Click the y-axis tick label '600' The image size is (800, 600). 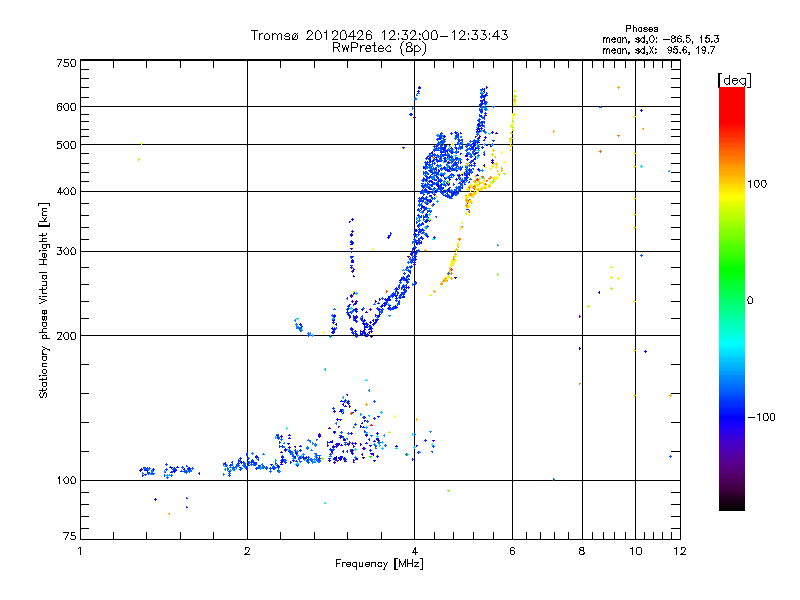(x=66, y=107)
